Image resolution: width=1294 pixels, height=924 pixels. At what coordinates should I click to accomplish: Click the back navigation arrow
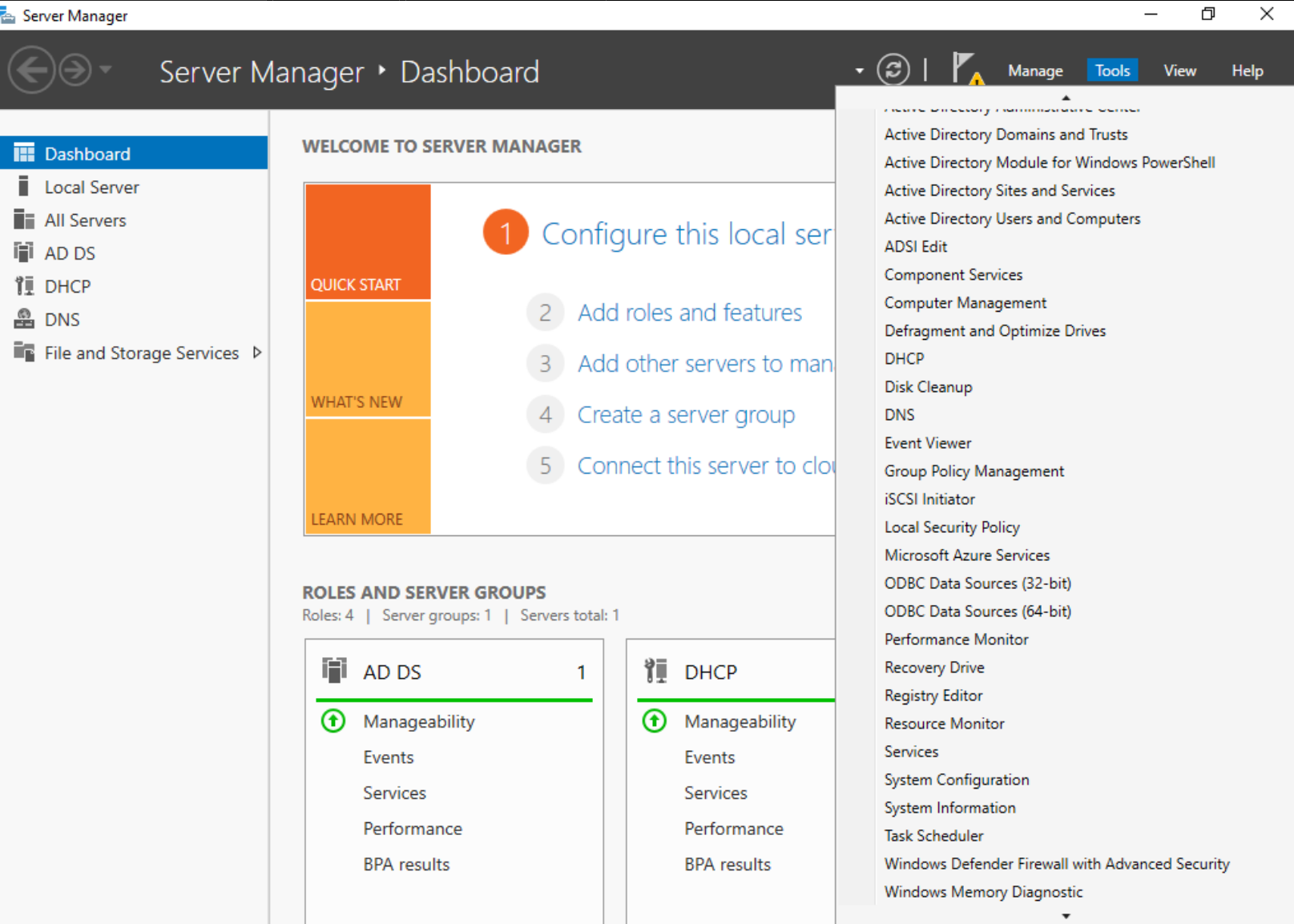coord(31,71)
